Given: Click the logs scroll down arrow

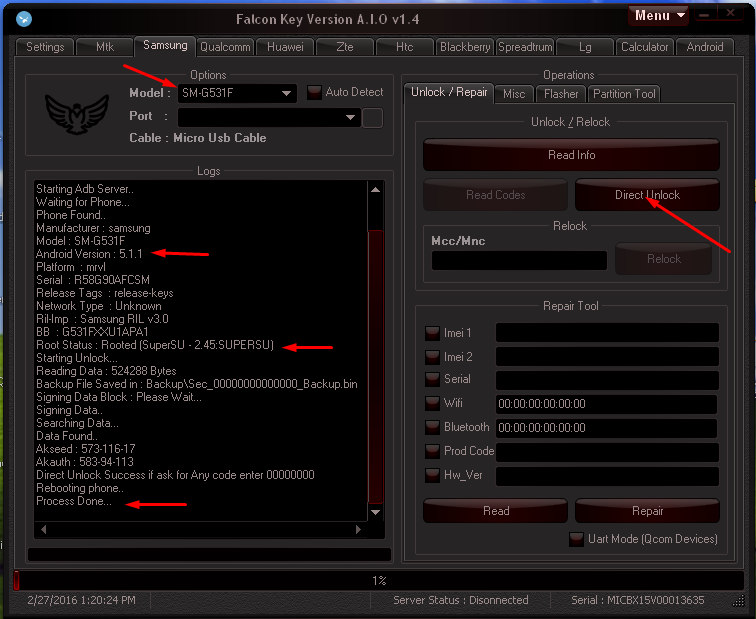Looking at the screenshot, I should coord(376,512).
